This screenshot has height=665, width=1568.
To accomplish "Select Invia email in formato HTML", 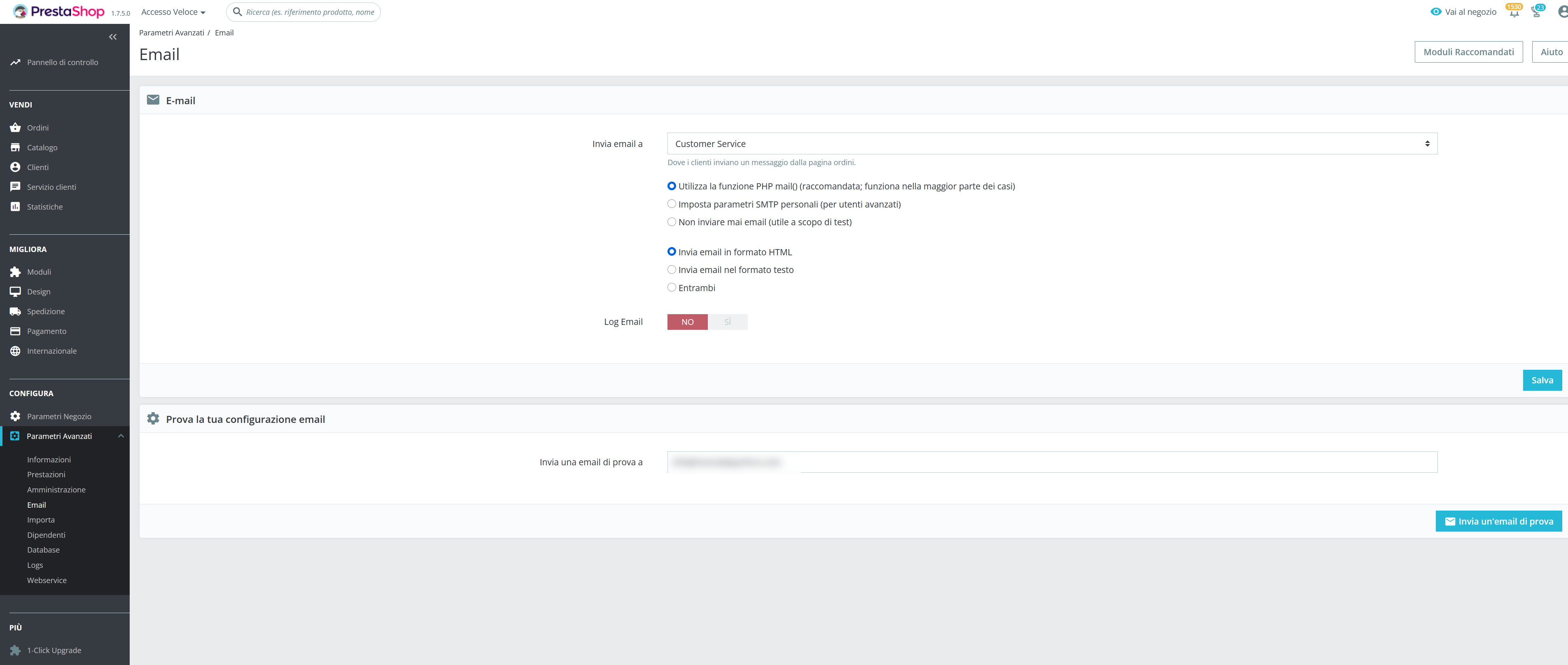I will point(672,252).
